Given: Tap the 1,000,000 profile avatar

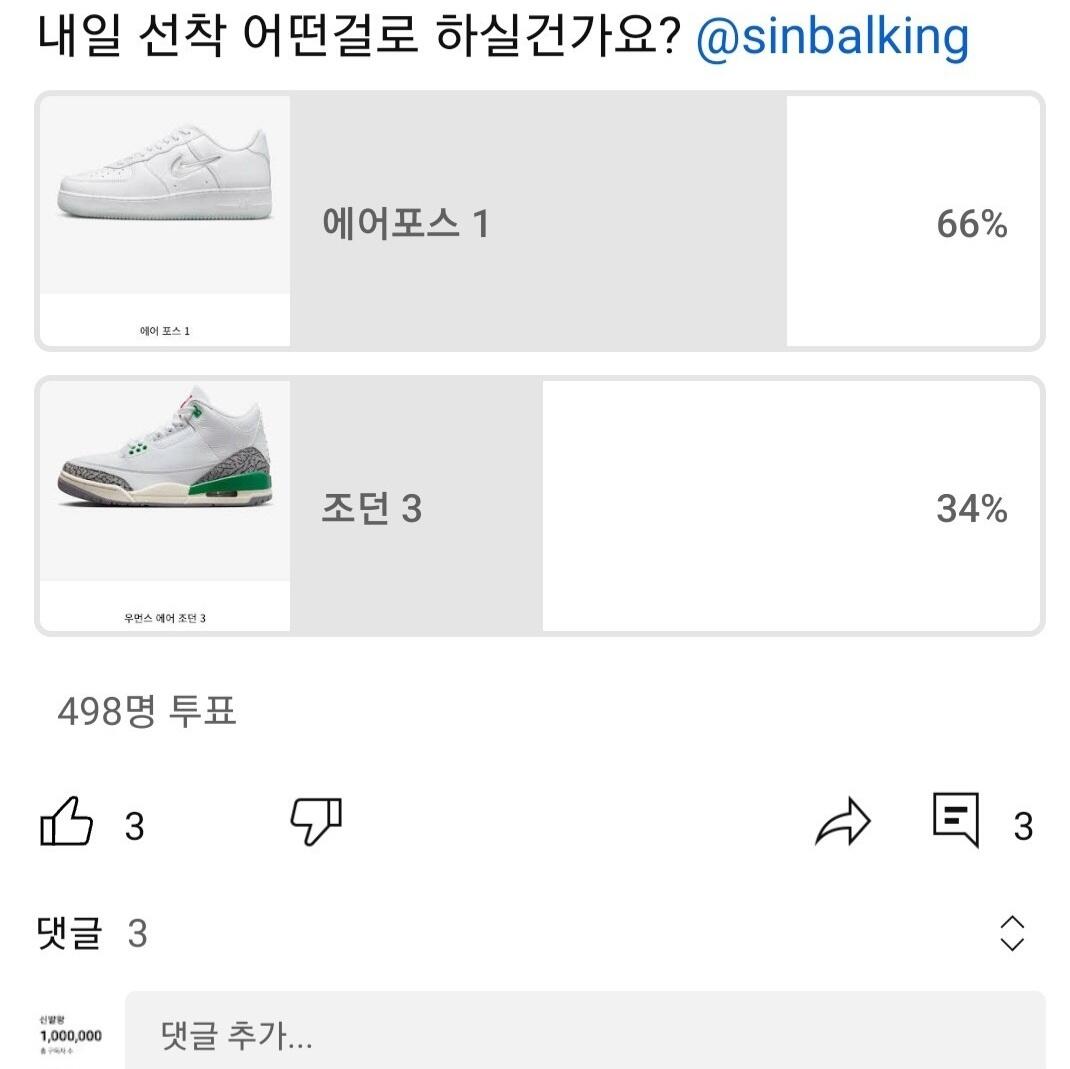Looking at the screenshot, I should click(x=70, y=1034).
